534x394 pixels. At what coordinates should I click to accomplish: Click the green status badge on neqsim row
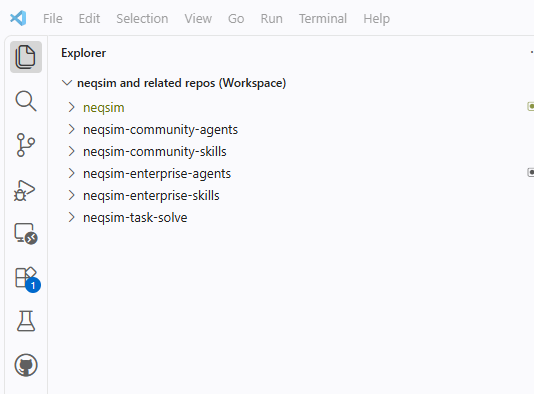pos(531,107)
